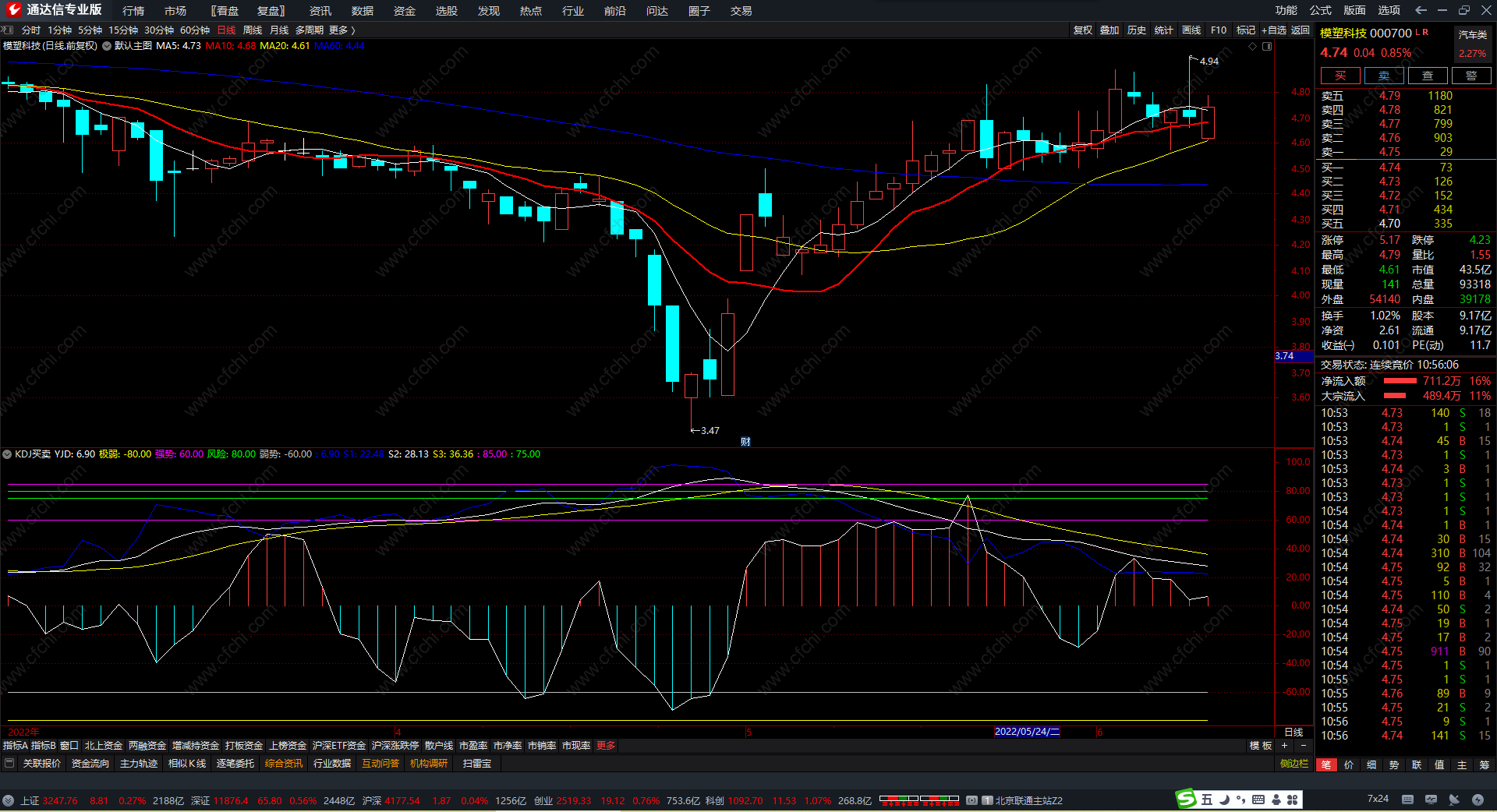Screen dimensions: 1497x812
Task: Select the 月线 period
Action: pos(279,30)
